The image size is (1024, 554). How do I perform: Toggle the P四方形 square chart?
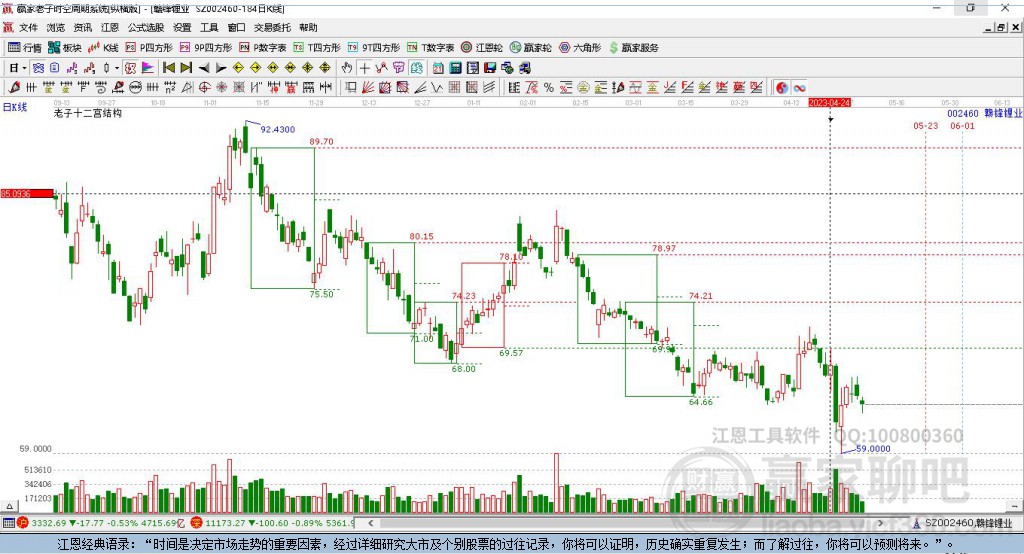coord(149,48)
